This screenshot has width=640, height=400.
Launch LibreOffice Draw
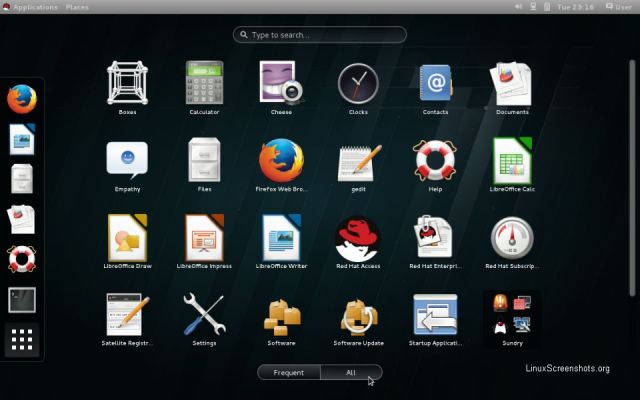(x=127, y=238)
